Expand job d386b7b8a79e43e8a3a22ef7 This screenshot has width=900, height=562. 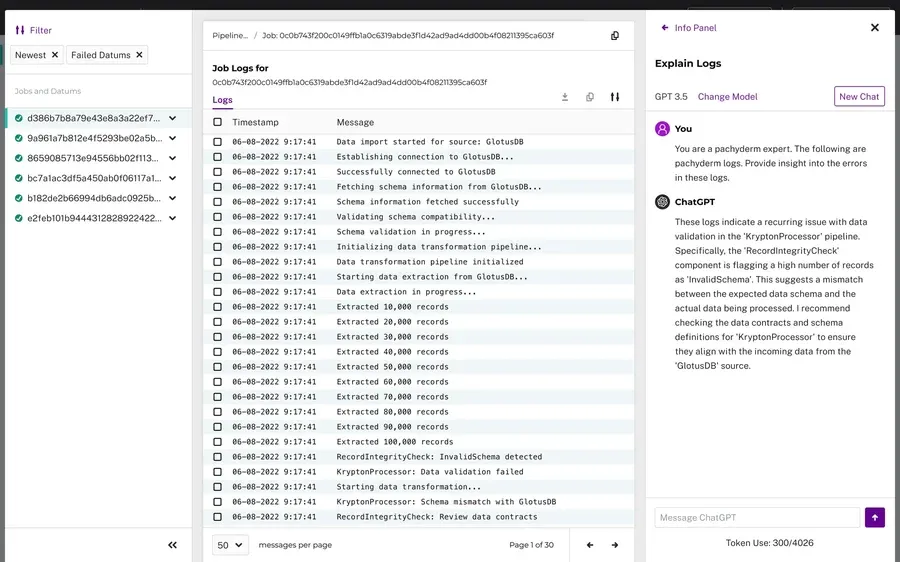[x=172, y=118]
